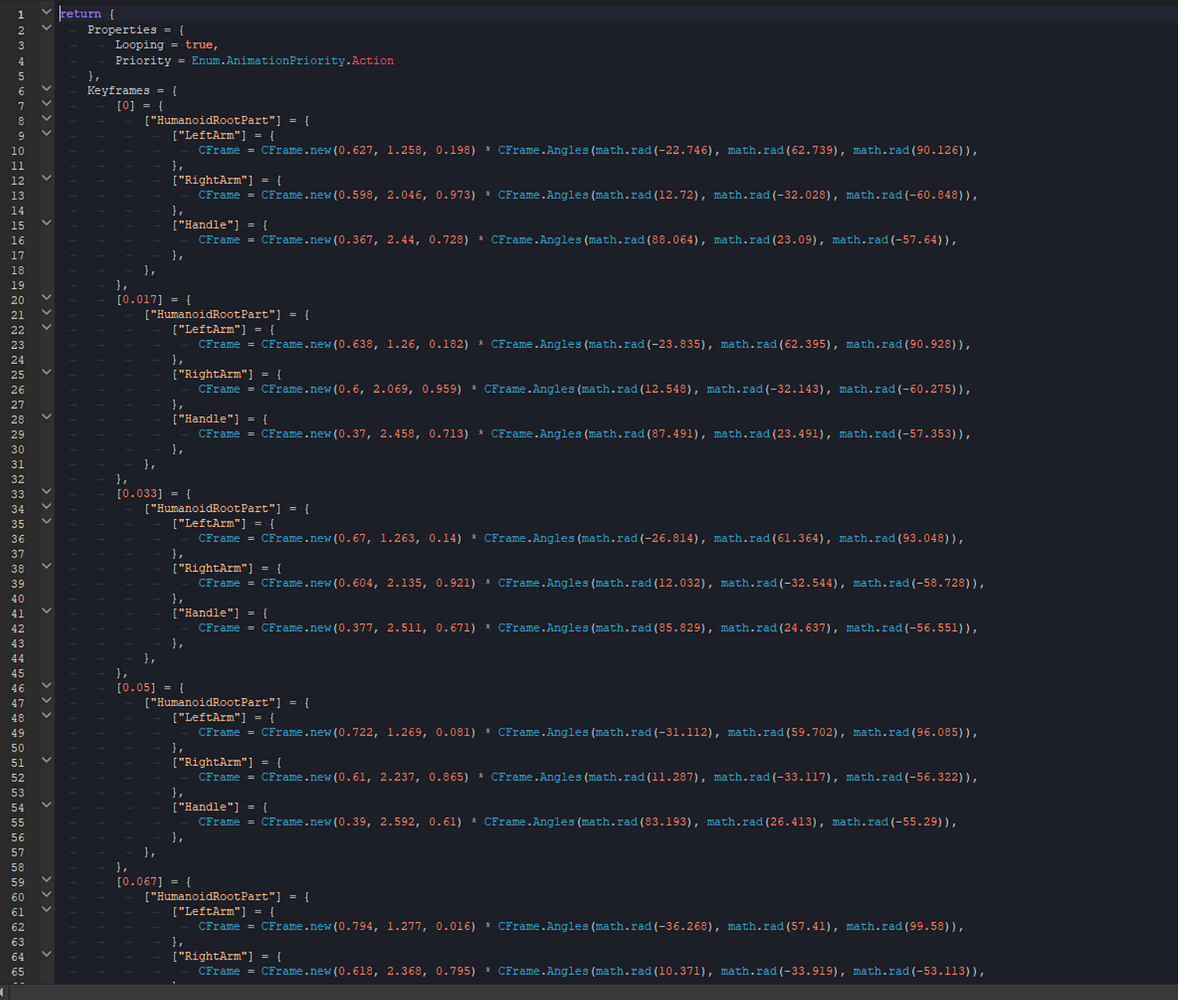Click the word 'Priority' on line 4
This screenshot has width=1178, height=1000.
[143, 61]
